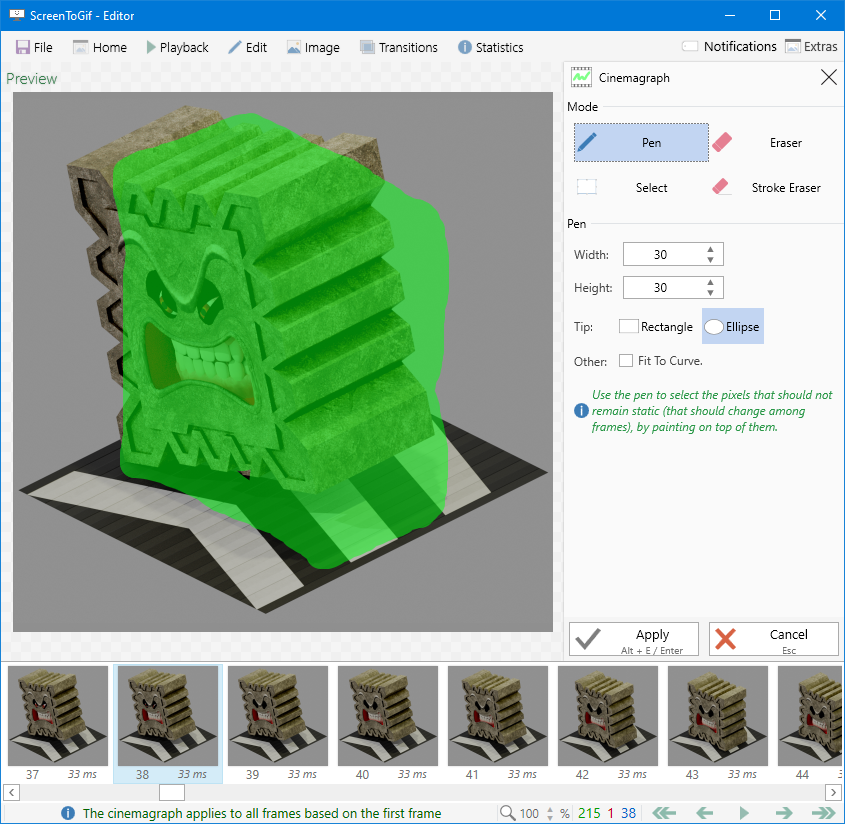845x824 pixels.
Task: Go to the Image tab
Action: point(313,47)
